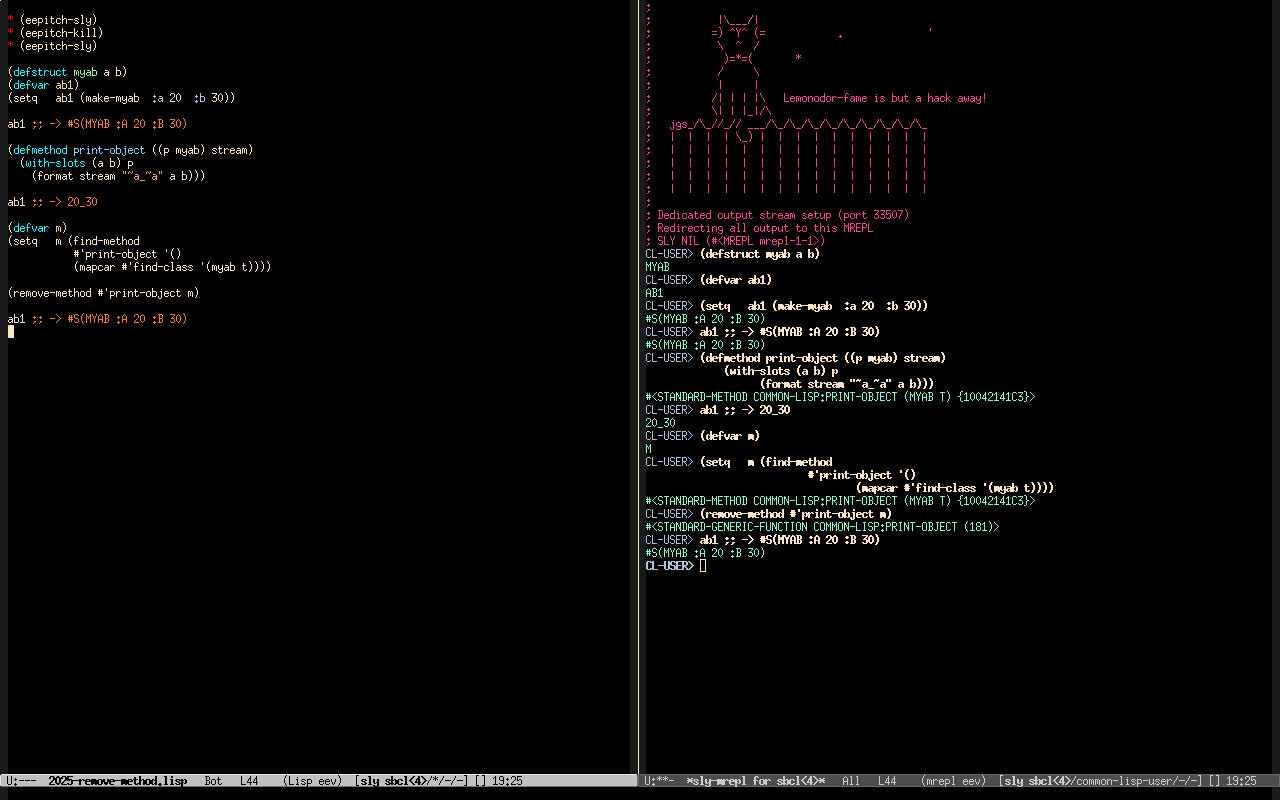The height and width of the screenshot is (800, 1280).
Task: Click the 2025-remove-method.lisp buffer name in mode line
Action: (117, 781)
